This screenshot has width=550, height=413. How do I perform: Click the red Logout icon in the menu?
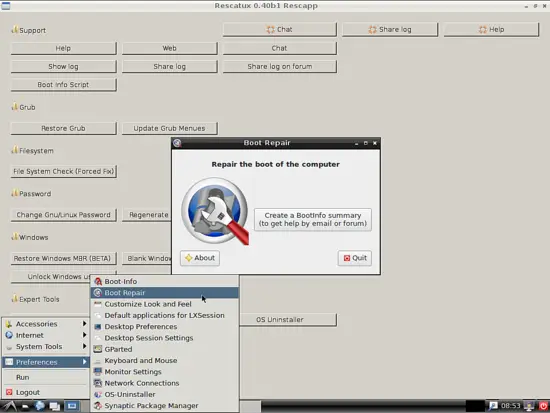pos(9,392)
